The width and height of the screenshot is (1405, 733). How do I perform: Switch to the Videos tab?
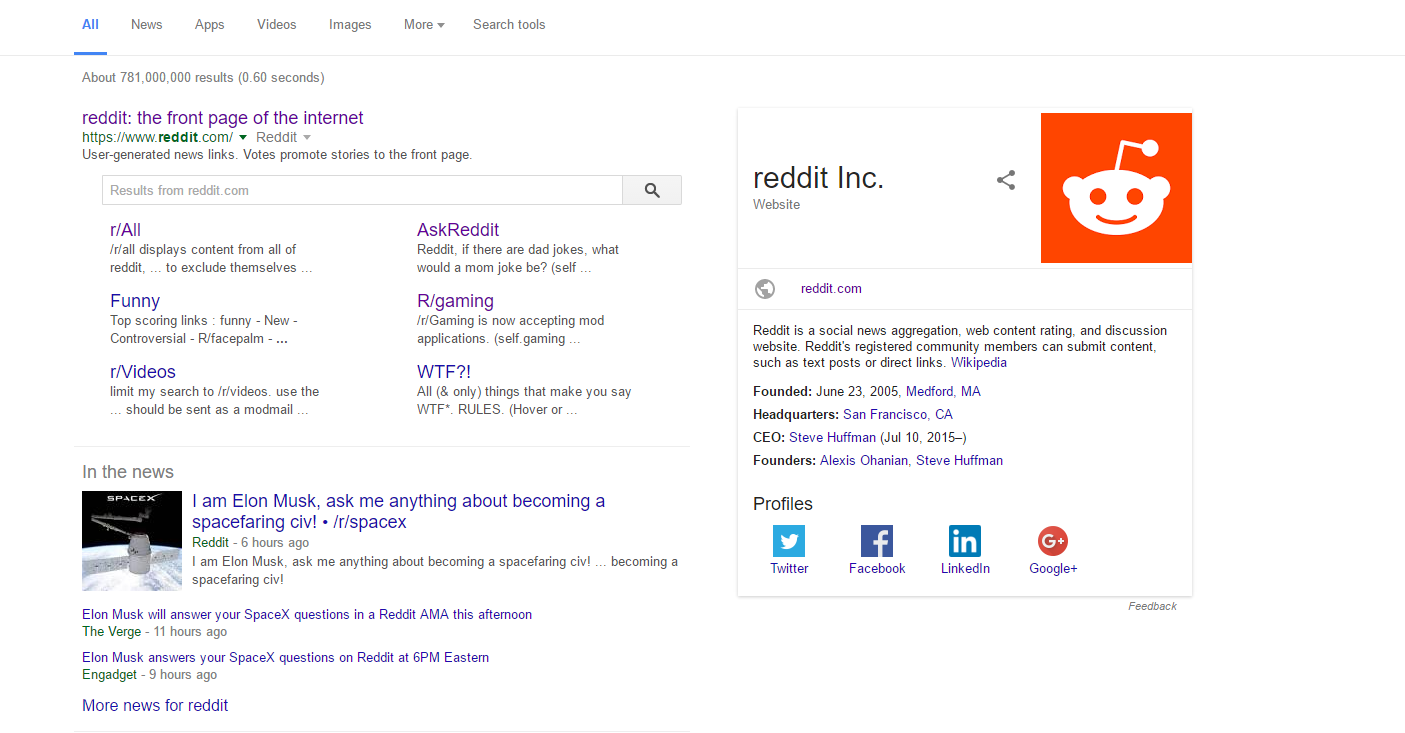276,24
